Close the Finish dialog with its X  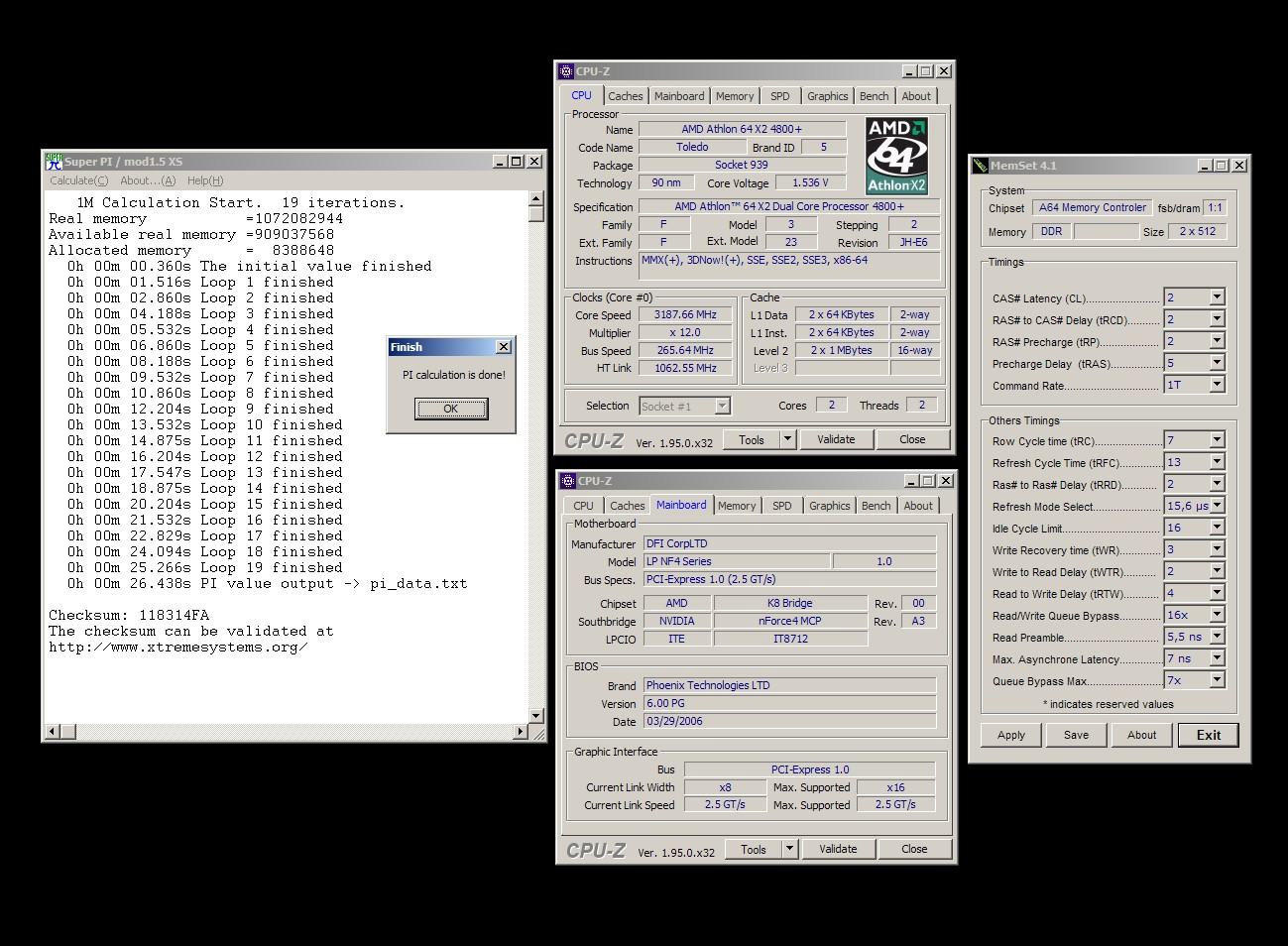pyautogui.click(x=503, y=347)
